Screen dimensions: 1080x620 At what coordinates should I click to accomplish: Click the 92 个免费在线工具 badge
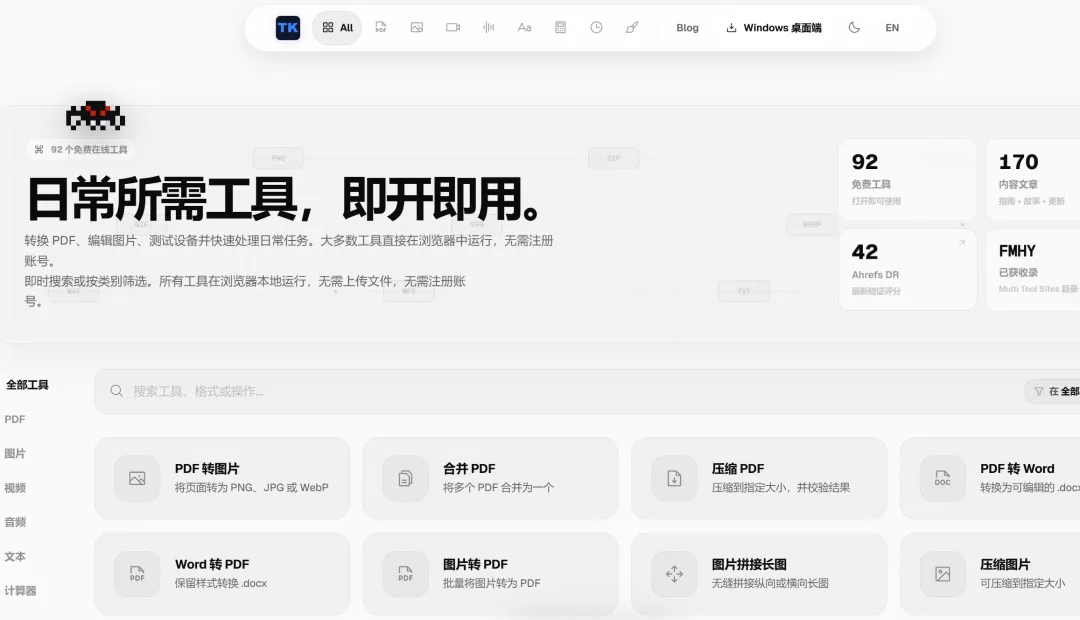81,149
